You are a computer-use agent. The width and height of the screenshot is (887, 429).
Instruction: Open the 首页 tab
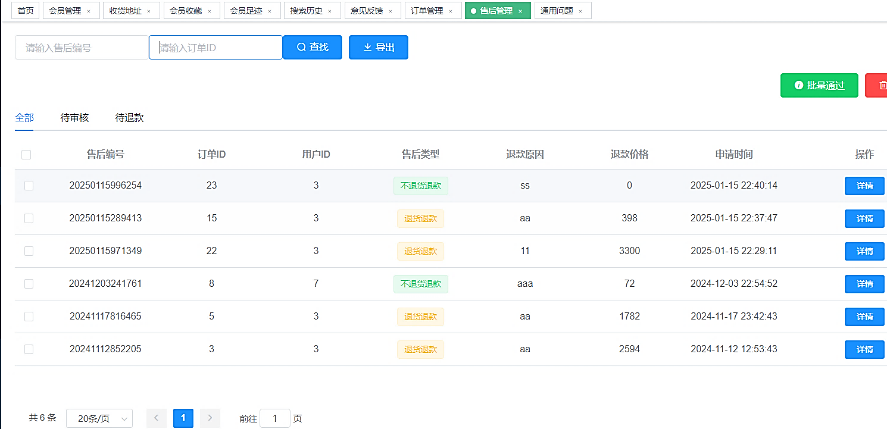[x=25, y=11]
